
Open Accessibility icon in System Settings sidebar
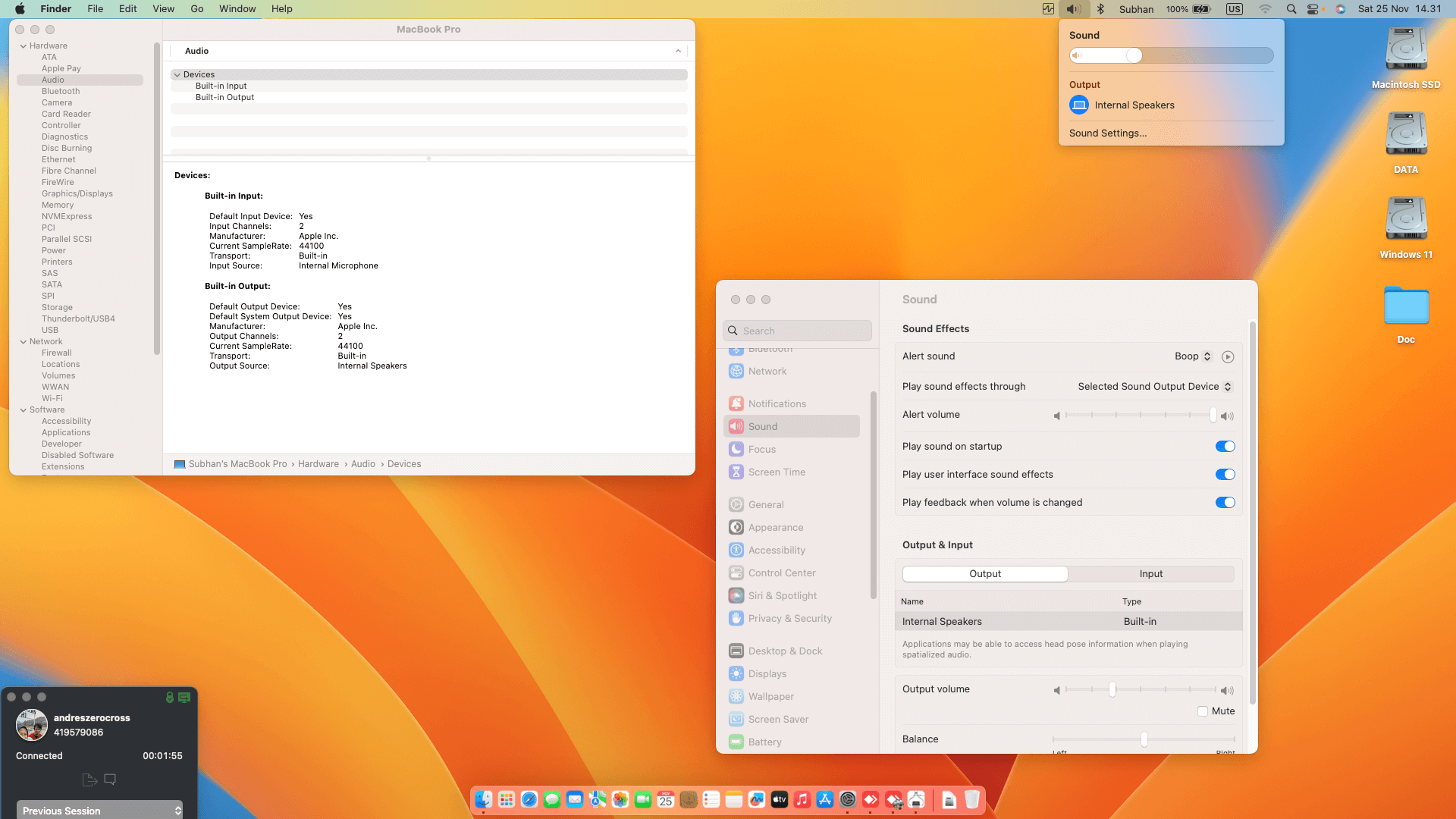coord(736,550)
